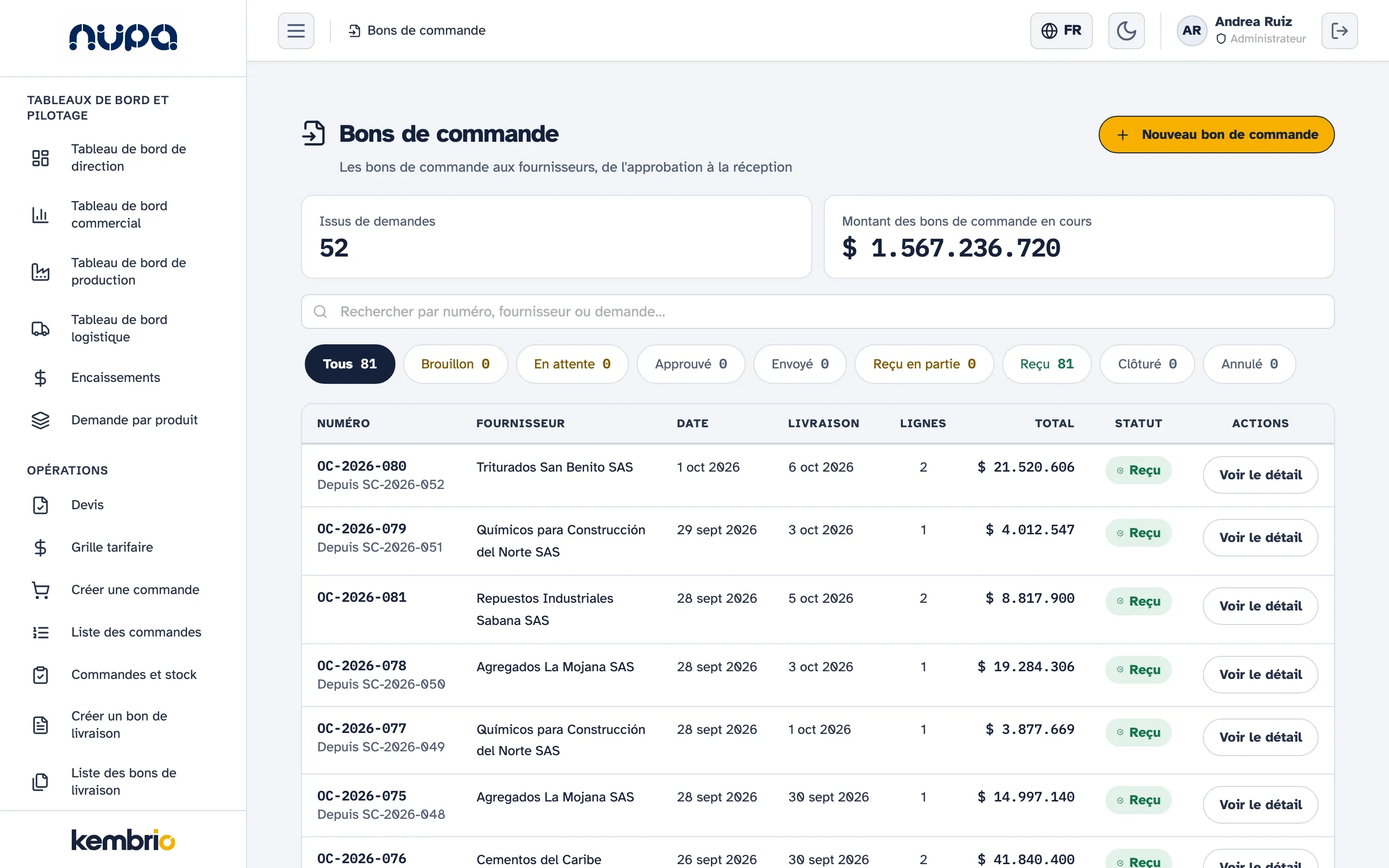Screen dimensions: 1389x868
Task: Click the Encaissements dollar icon
Action: pos(40,378)
